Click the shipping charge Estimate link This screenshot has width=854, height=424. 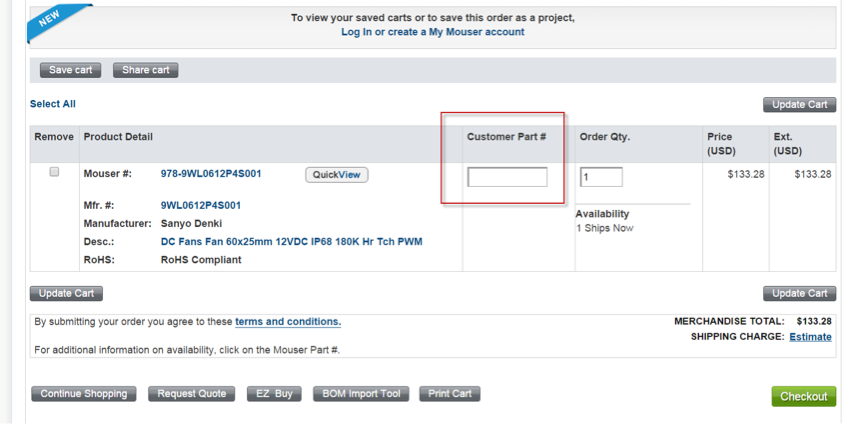tap(810, 337)
